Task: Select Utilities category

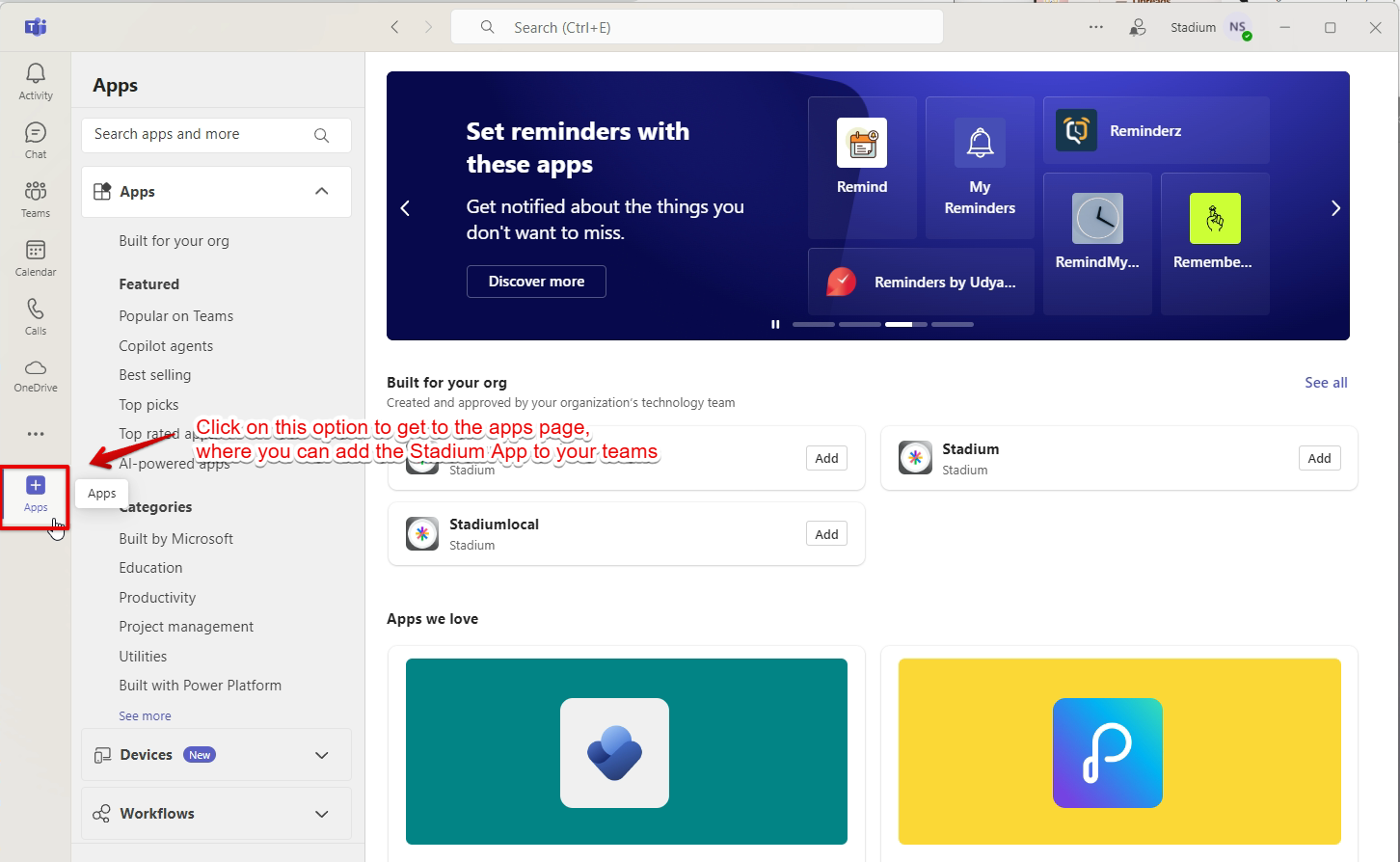Action: tap(143, 657)
